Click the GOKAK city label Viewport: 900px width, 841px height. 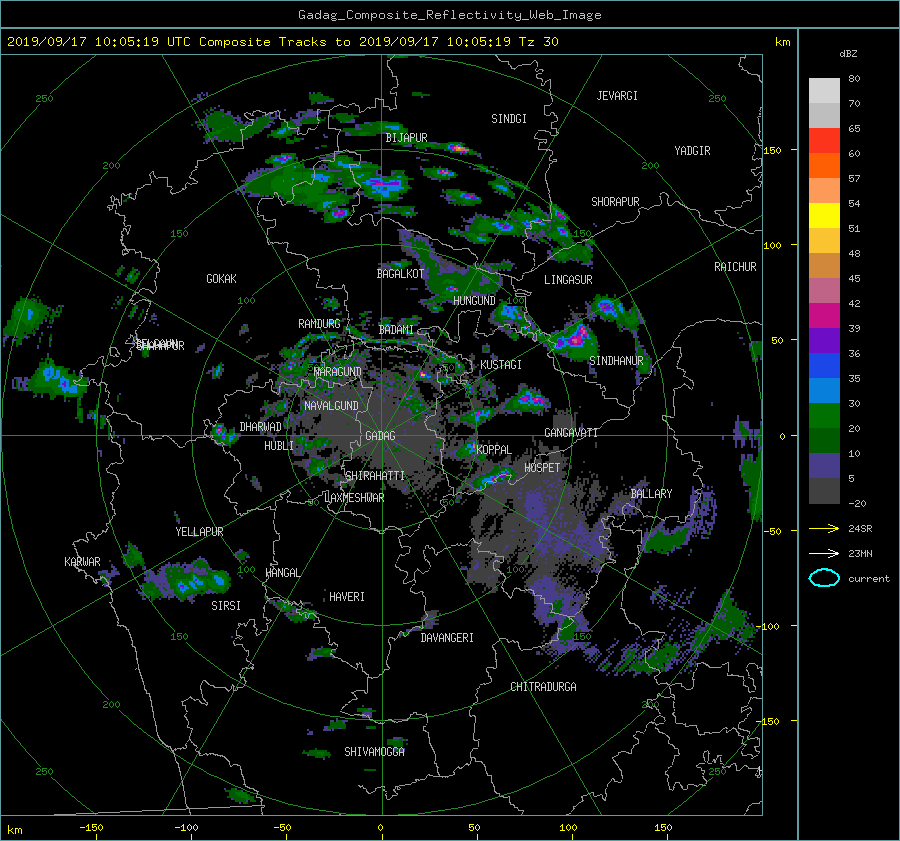point(222,279)
